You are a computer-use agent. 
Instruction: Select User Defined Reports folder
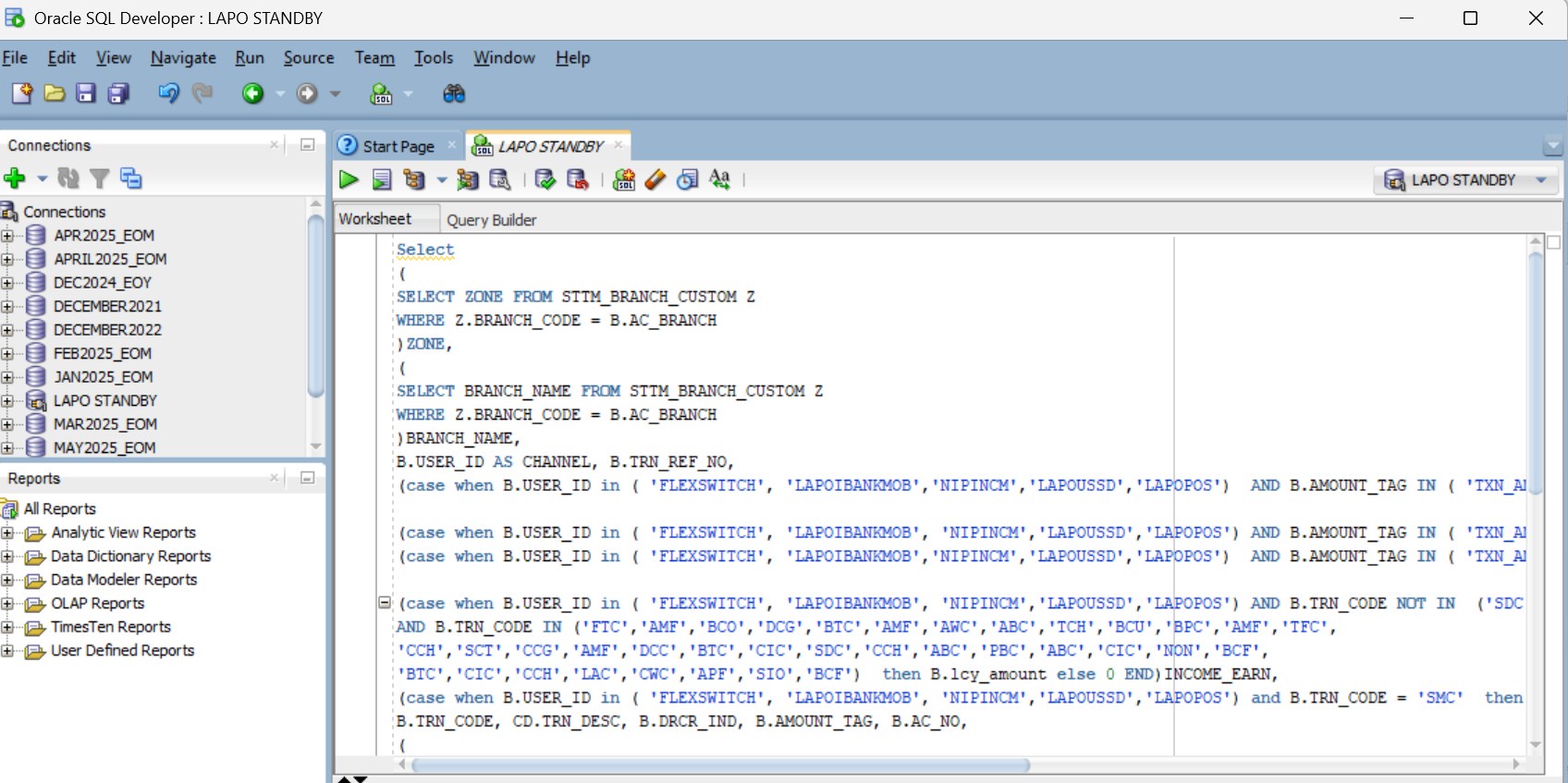(122, 651)
